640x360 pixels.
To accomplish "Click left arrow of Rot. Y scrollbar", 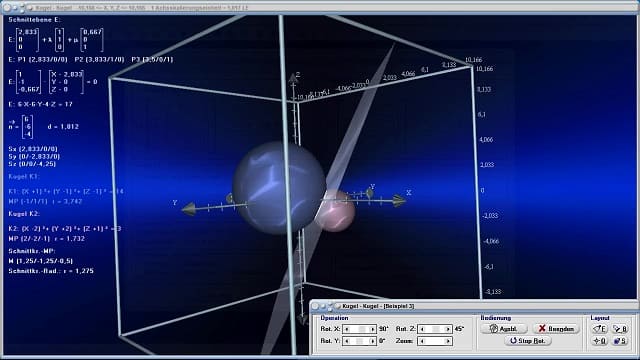I will tap(347, 341).
